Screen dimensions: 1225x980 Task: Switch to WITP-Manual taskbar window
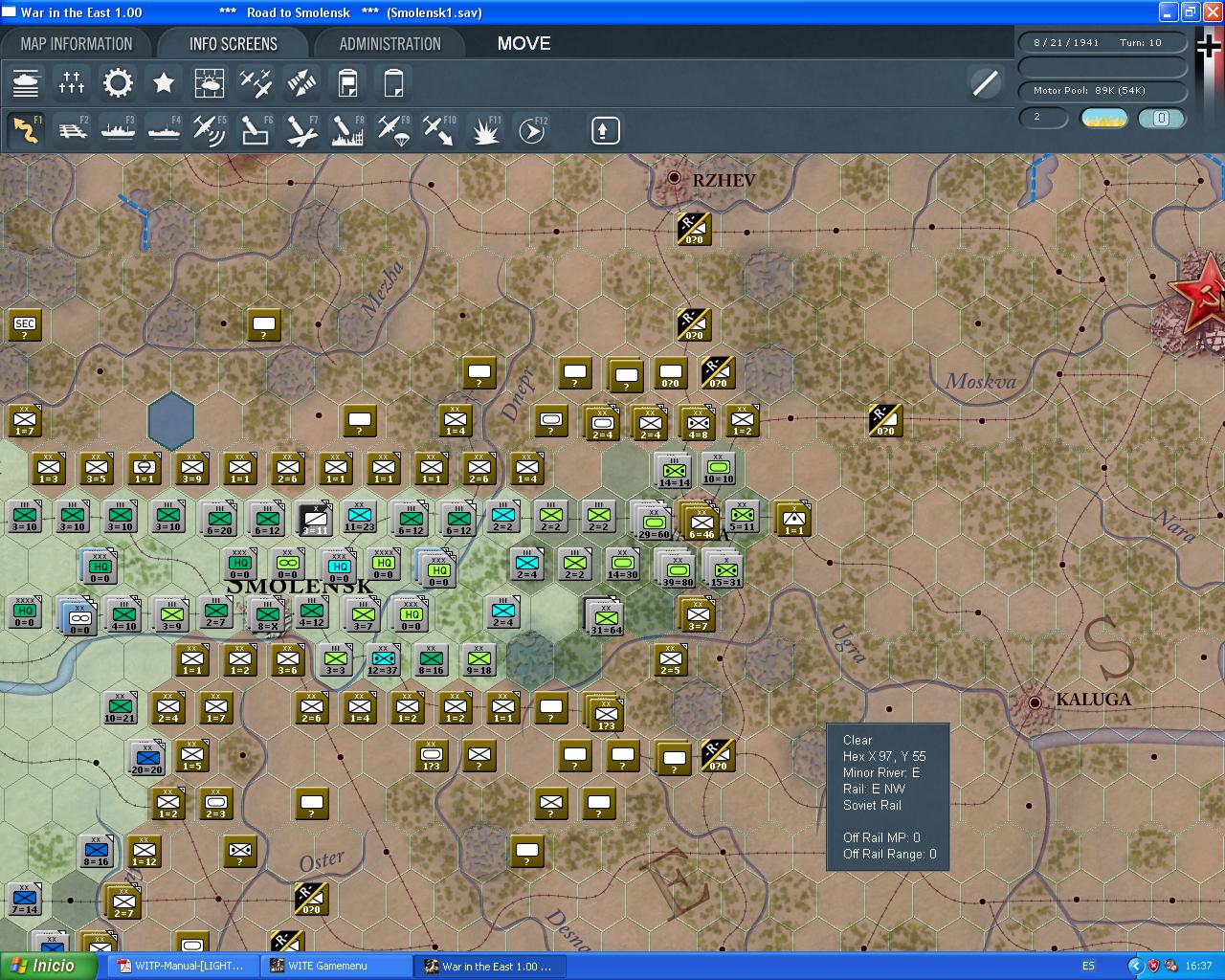click(182, 966)
